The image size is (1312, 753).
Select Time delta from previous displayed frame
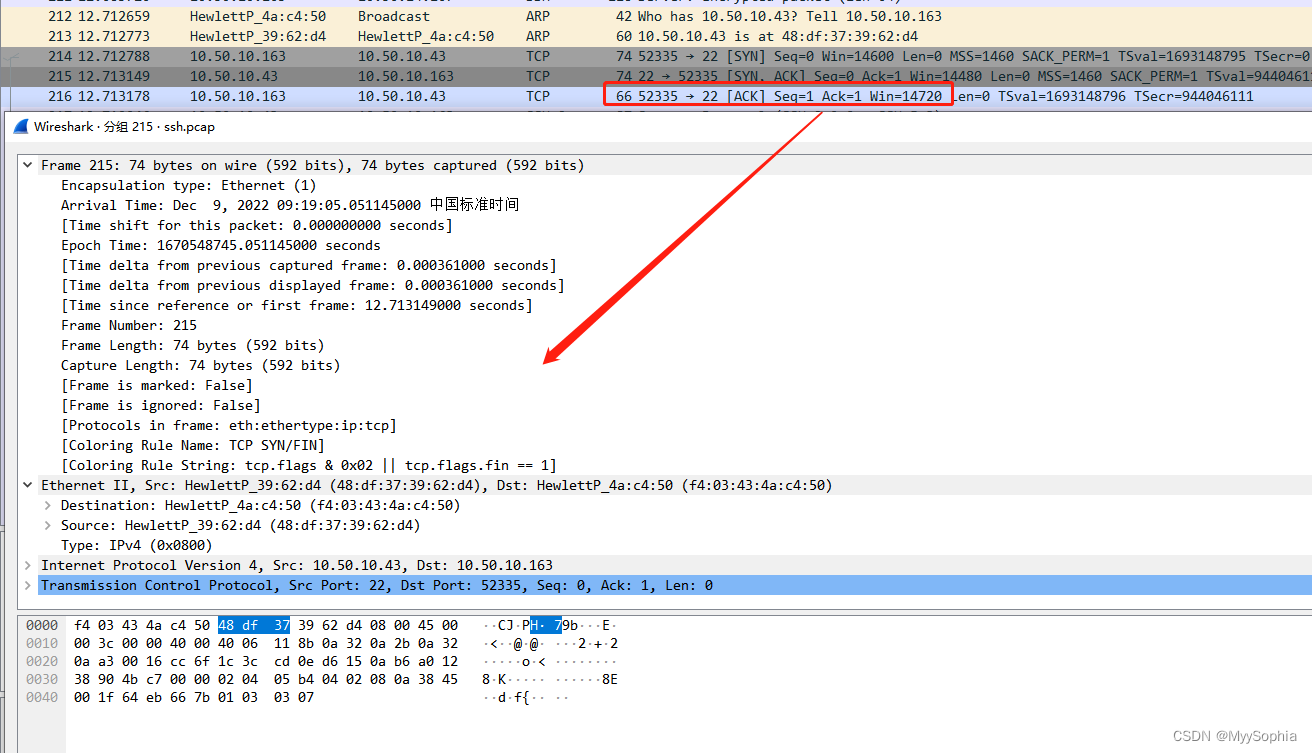(x=313, y=285)
